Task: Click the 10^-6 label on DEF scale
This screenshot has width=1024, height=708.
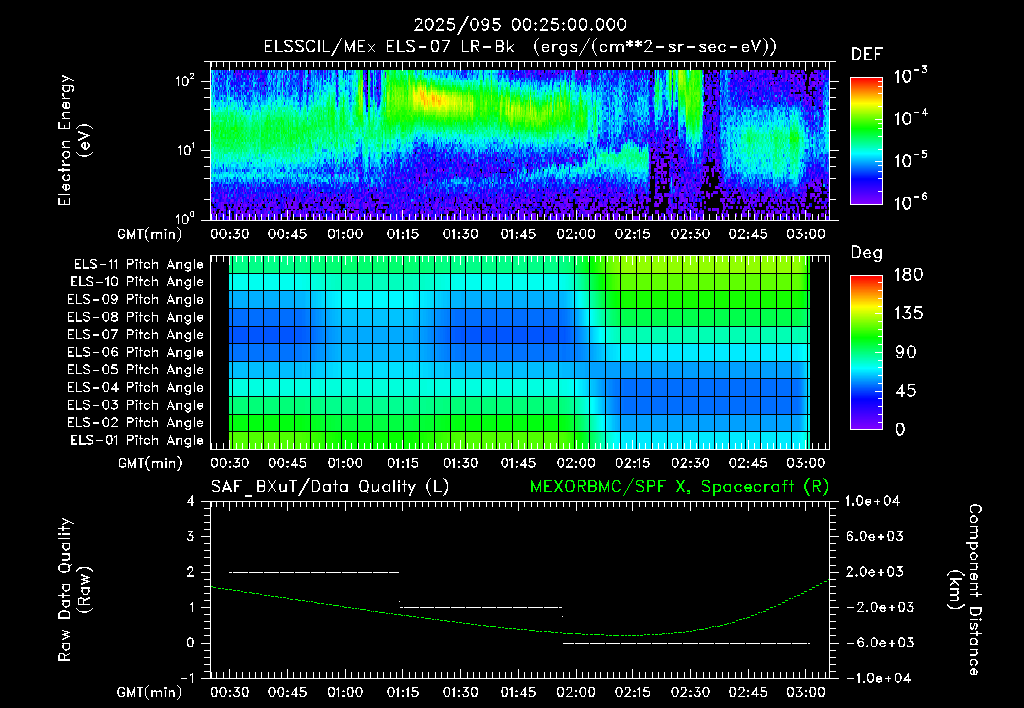Action: click(910, 202)
